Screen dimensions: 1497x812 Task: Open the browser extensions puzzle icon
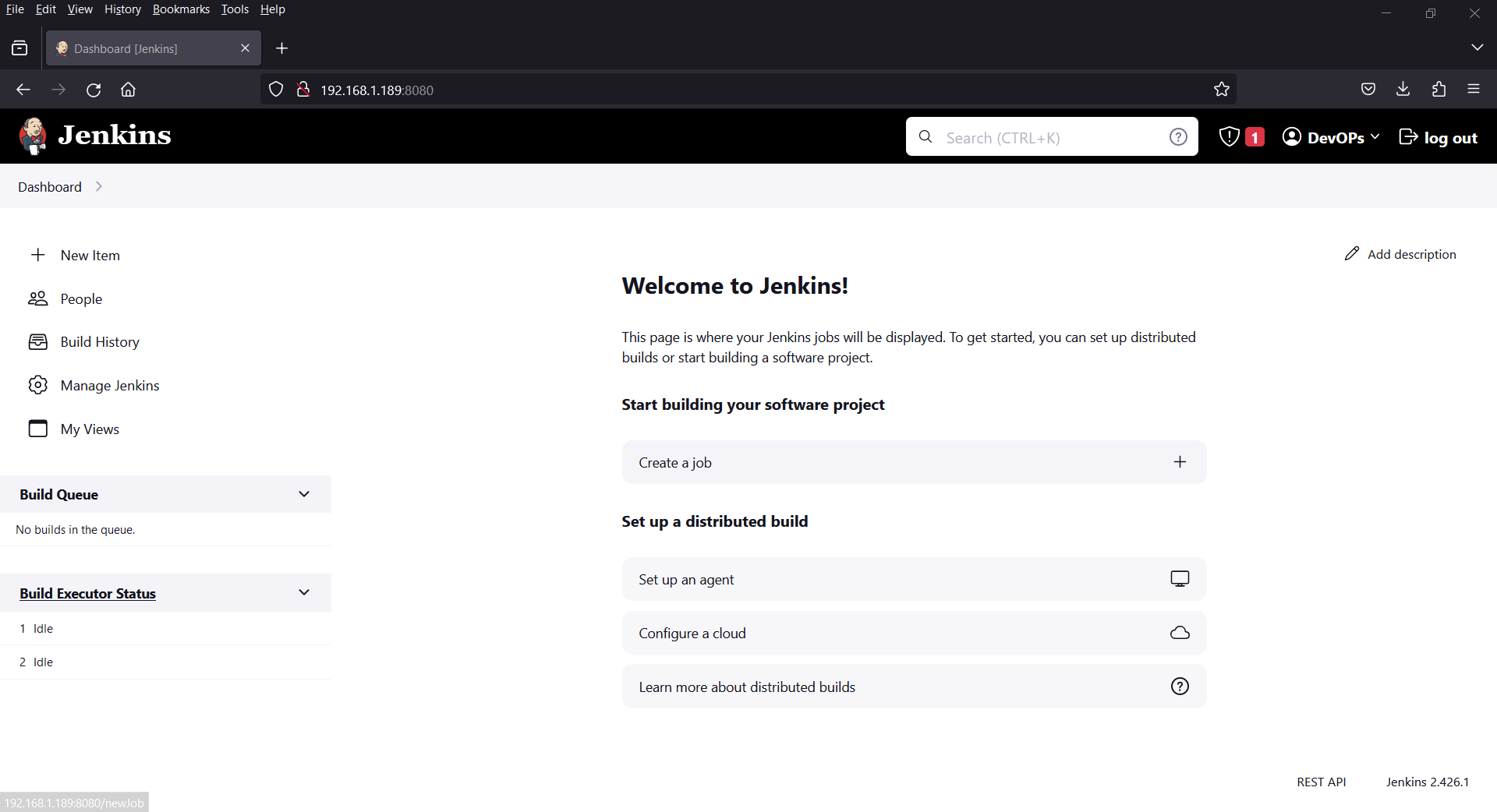pyautogui.click(x=1439, y=90)
